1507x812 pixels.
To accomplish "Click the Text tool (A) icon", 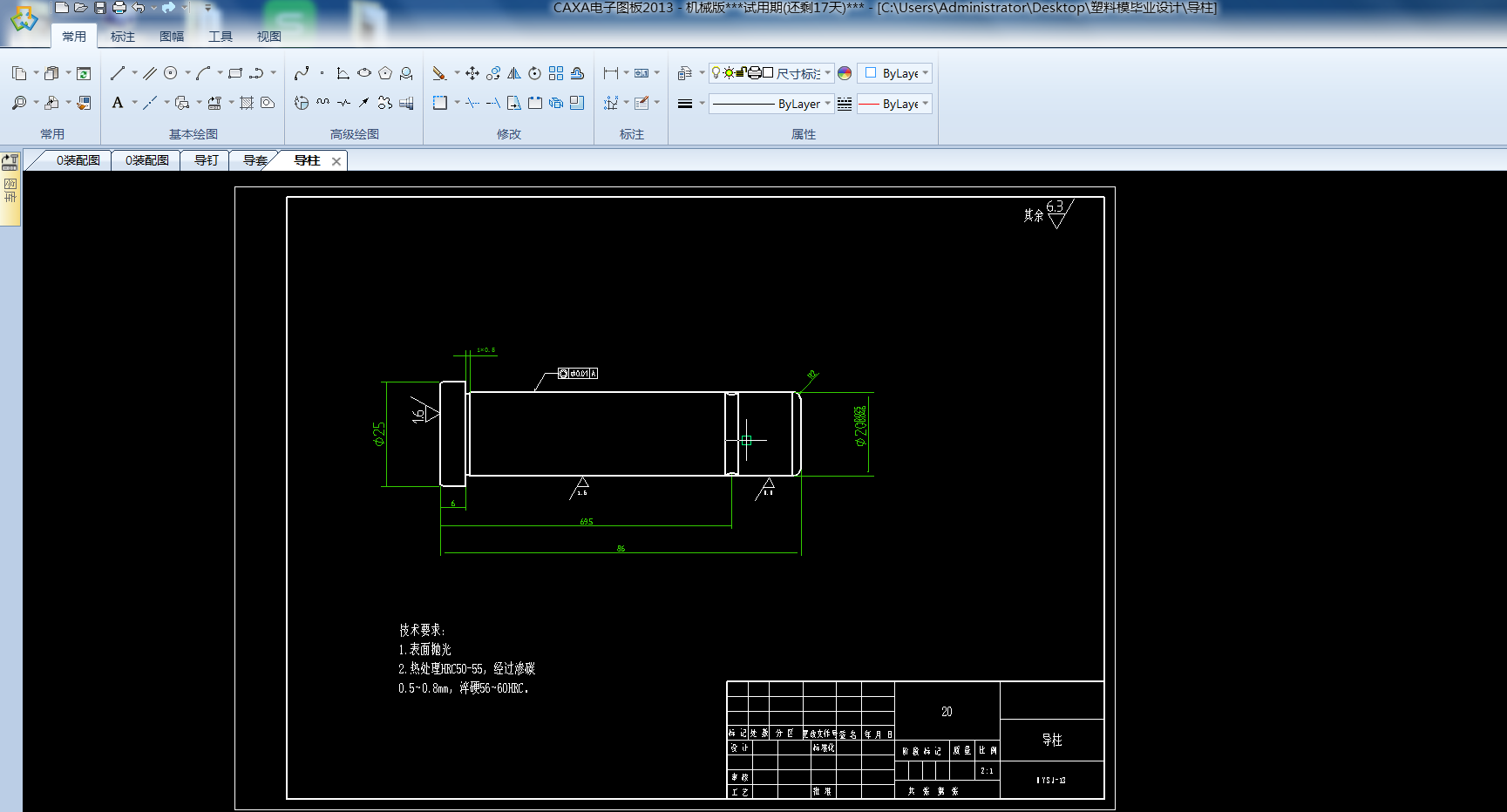I will click(x=118, y=103).
